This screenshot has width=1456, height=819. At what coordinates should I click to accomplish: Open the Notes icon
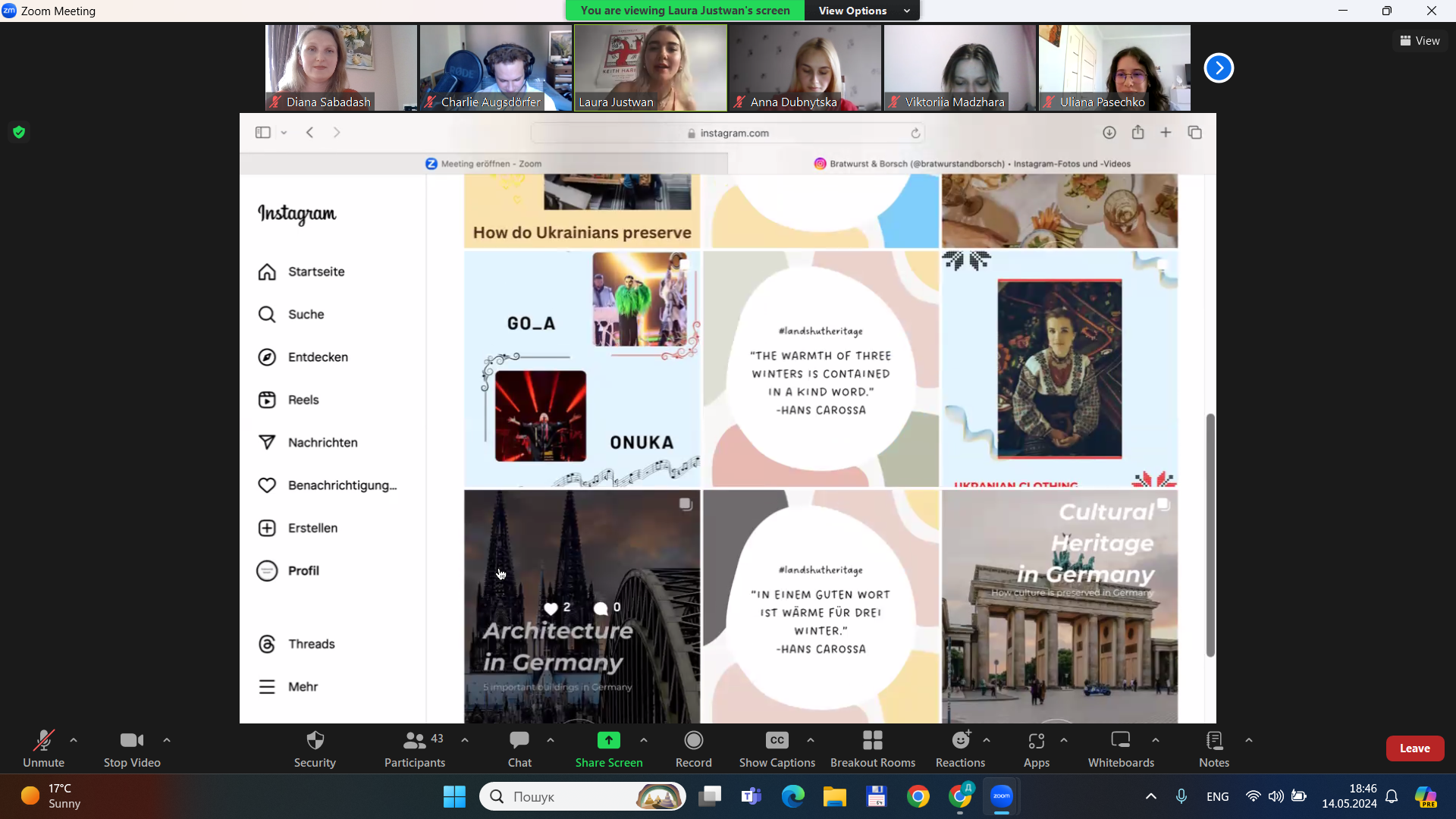click(x=1213, y=740)
